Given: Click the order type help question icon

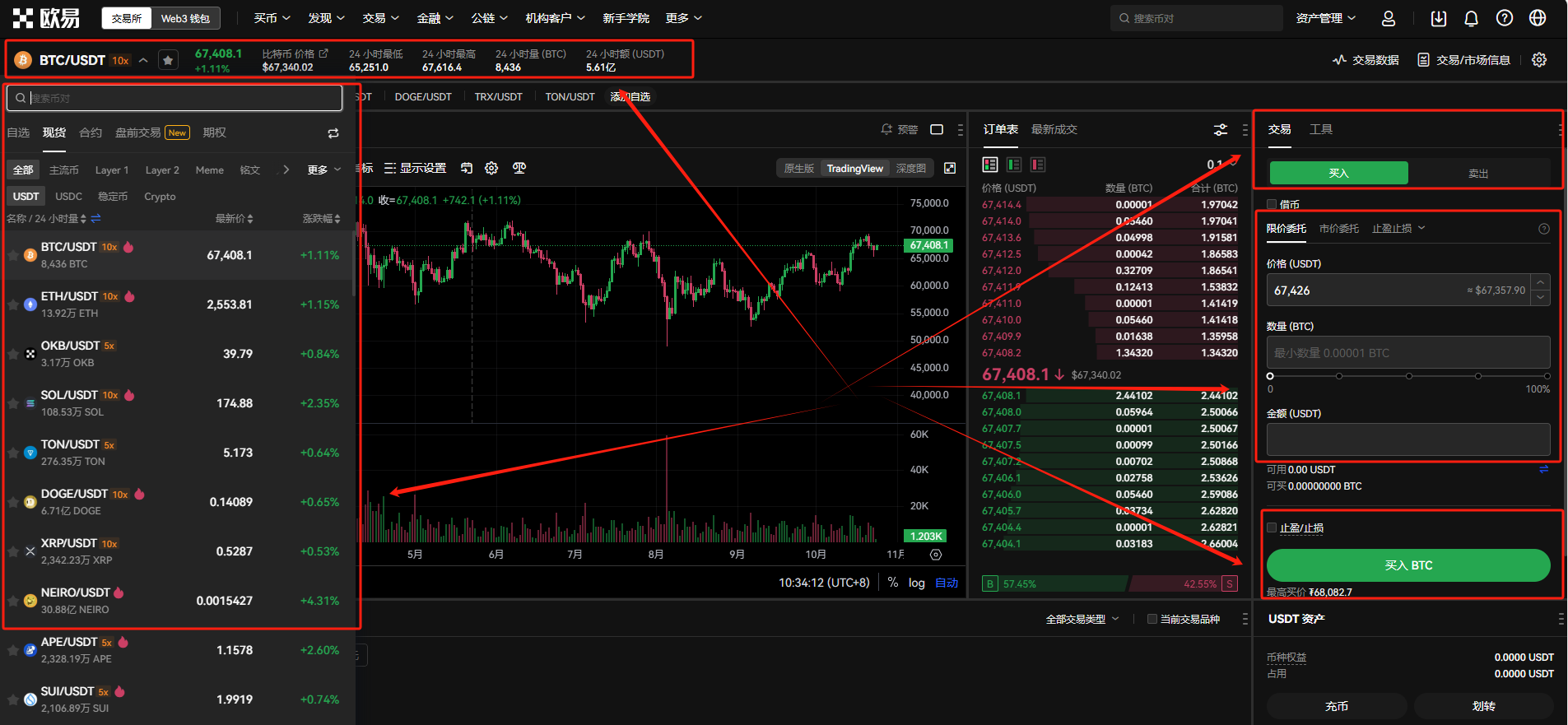Looking at the screenshot, I should 1544,229.
